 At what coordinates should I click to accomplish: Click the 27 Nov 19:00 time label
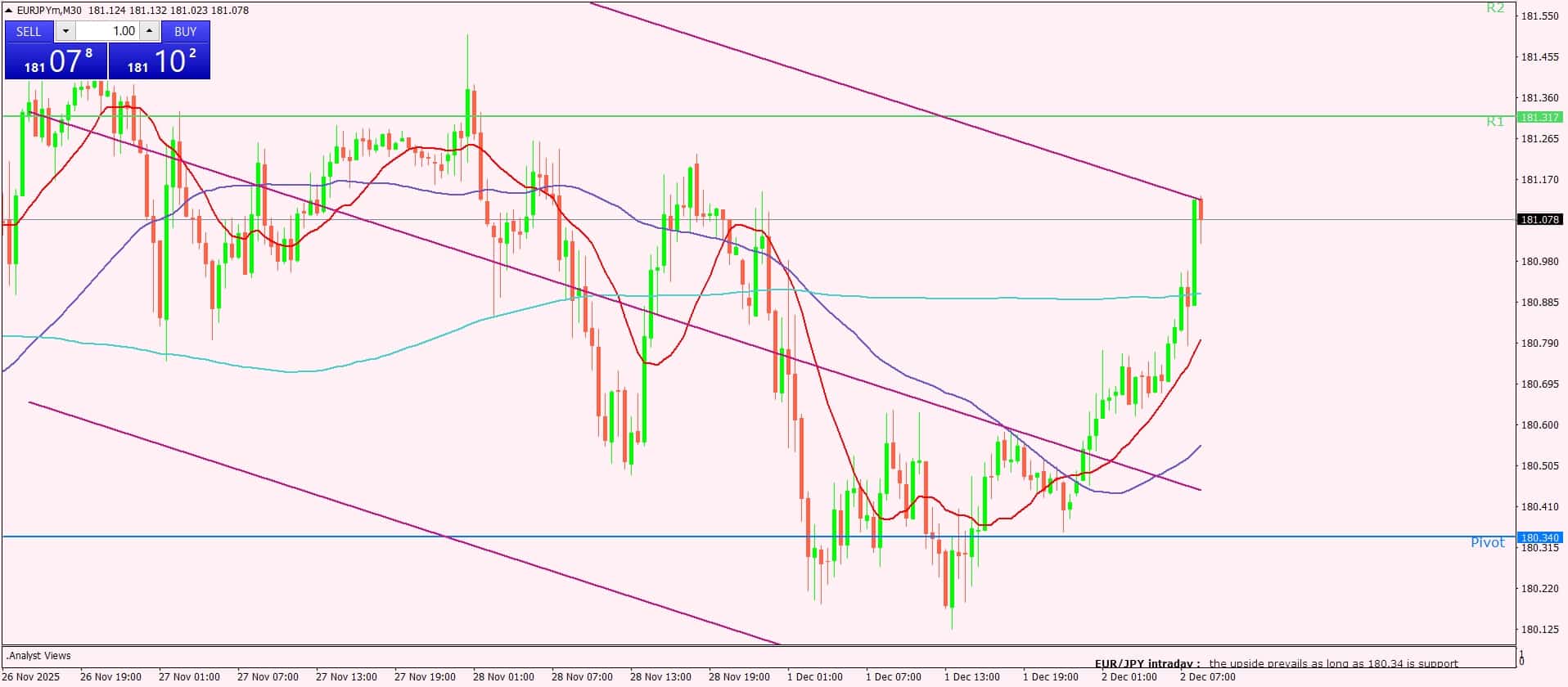(x=425, y=677)
